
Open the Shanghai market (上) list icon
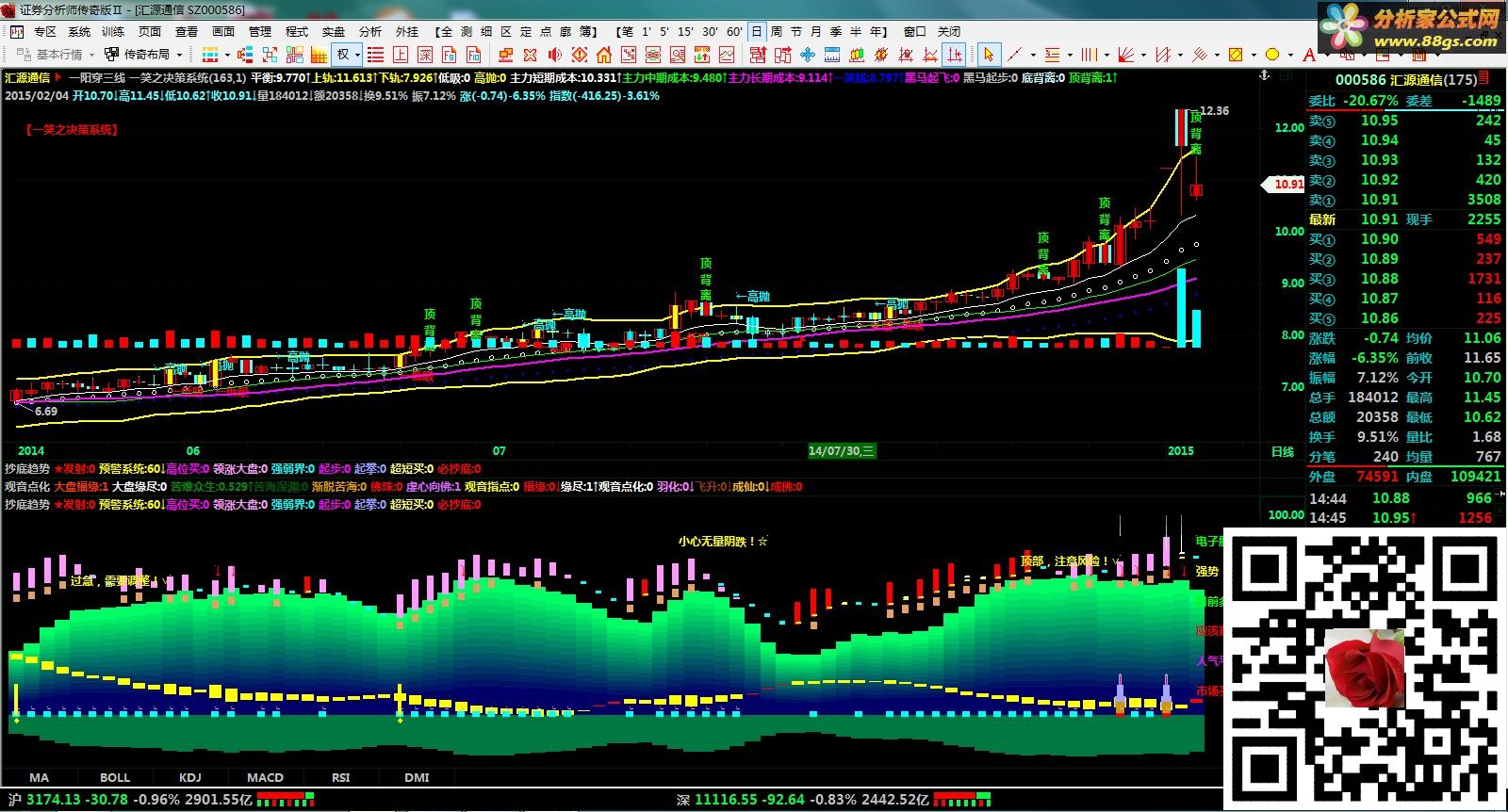coord(401,55)
